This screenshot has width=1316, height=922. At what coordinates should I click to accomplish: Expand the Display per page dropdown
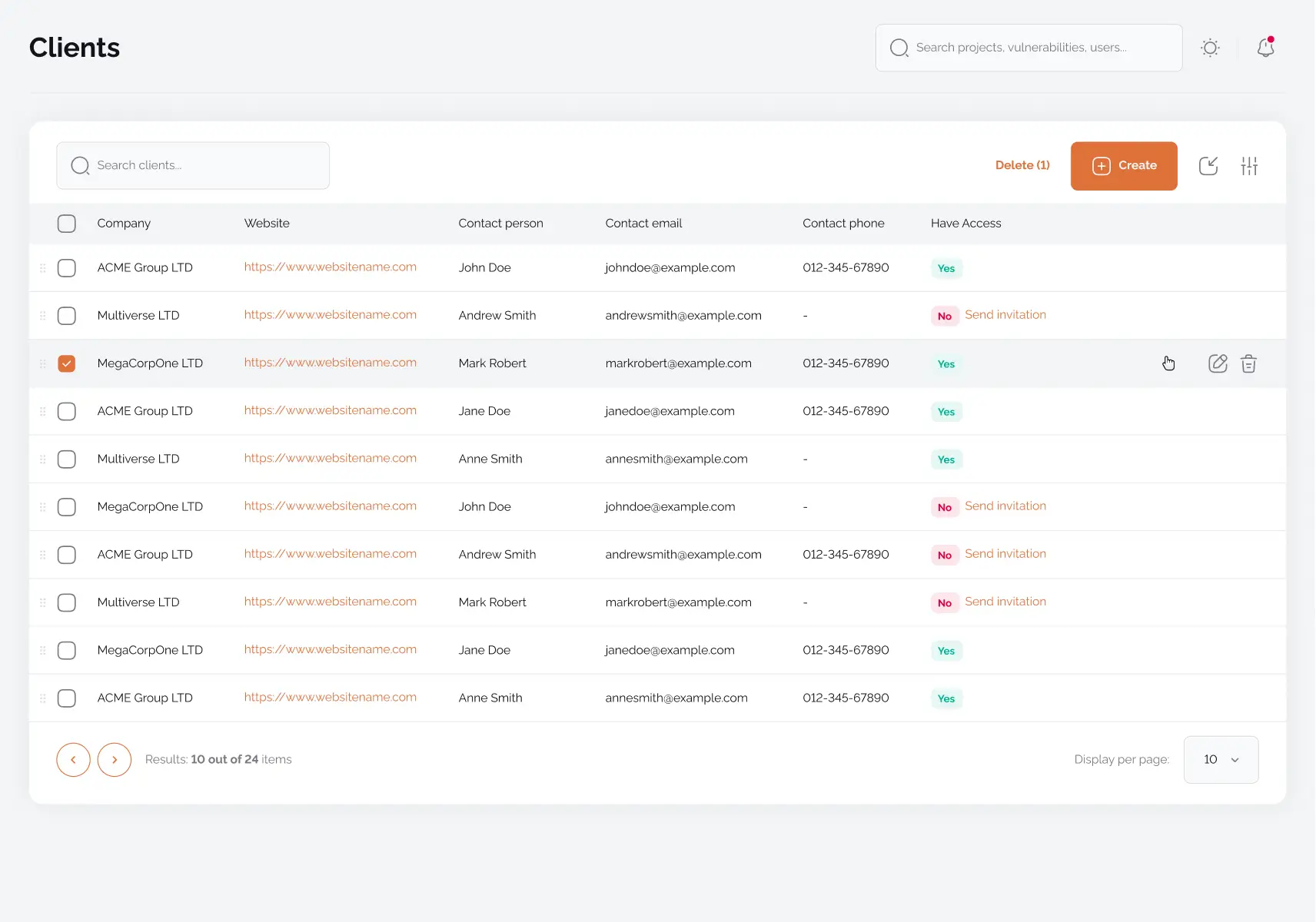click(1221, 760)
